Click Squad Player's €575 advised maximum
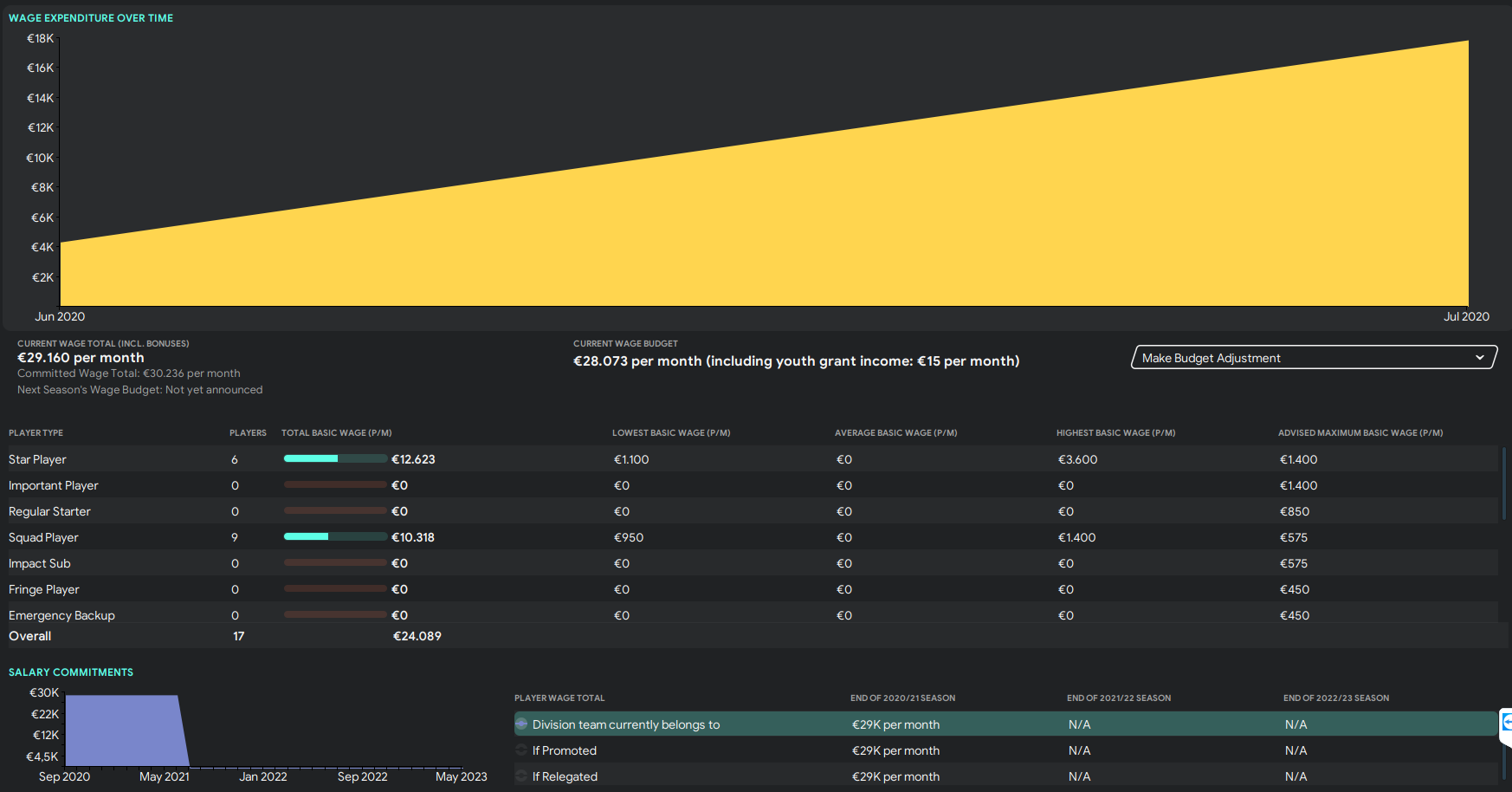 click(x=1294, y=537)
